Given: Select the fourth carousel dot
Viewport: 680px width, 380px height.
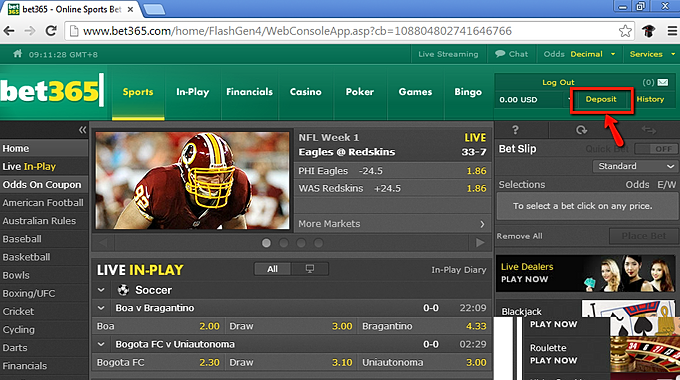Looking at the screenshot, I should pos(318,243).
